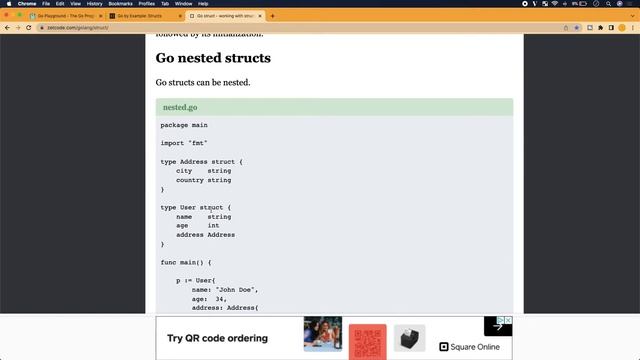Open the Chrome Extensions puzzle icon
The height and width of the screenshot is (360, 640).
600,28
